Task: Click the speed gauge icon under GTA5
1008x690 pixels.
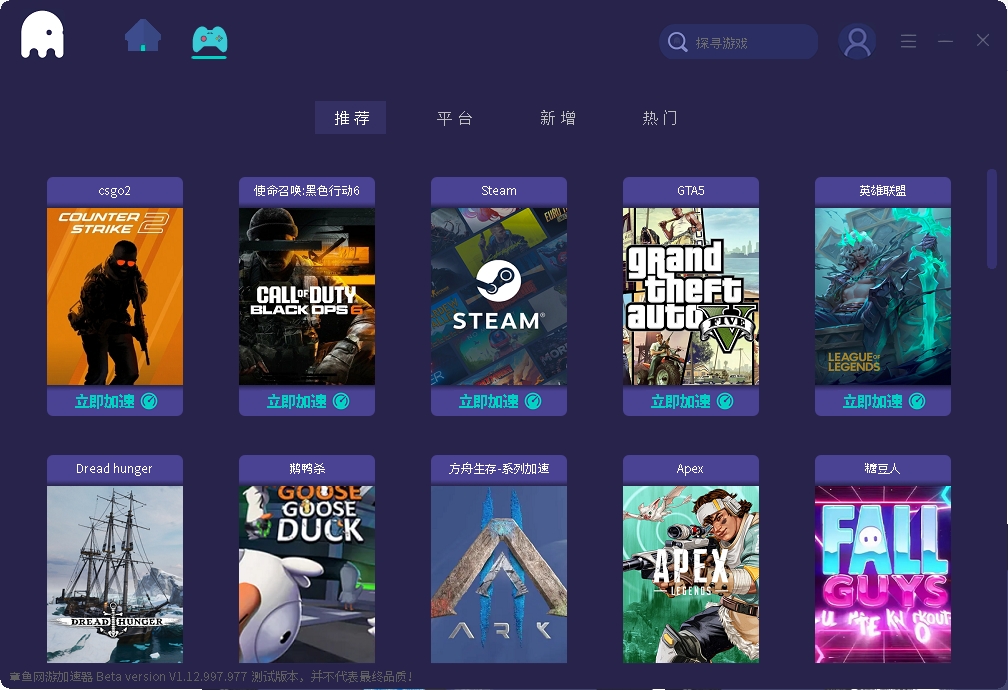Action: coord(725,401)
